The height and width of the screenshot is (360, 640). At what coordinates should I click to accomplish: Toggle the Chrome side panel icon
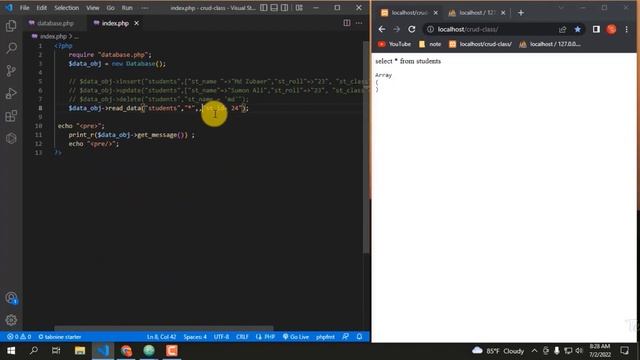pyautogui.click(x=596, y=29)
